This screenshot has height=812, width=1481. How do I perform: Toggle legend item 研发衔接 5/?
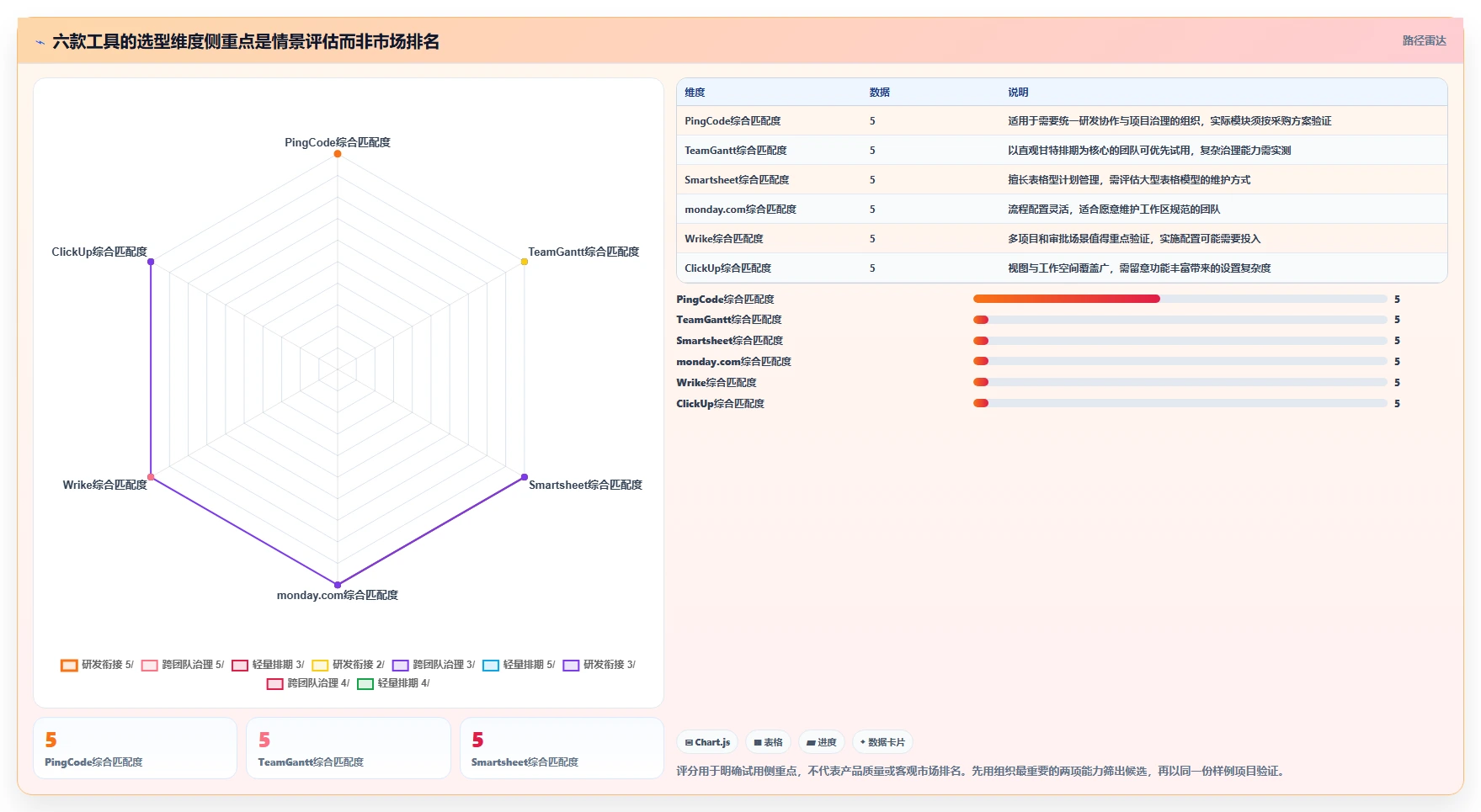[97, 665]
